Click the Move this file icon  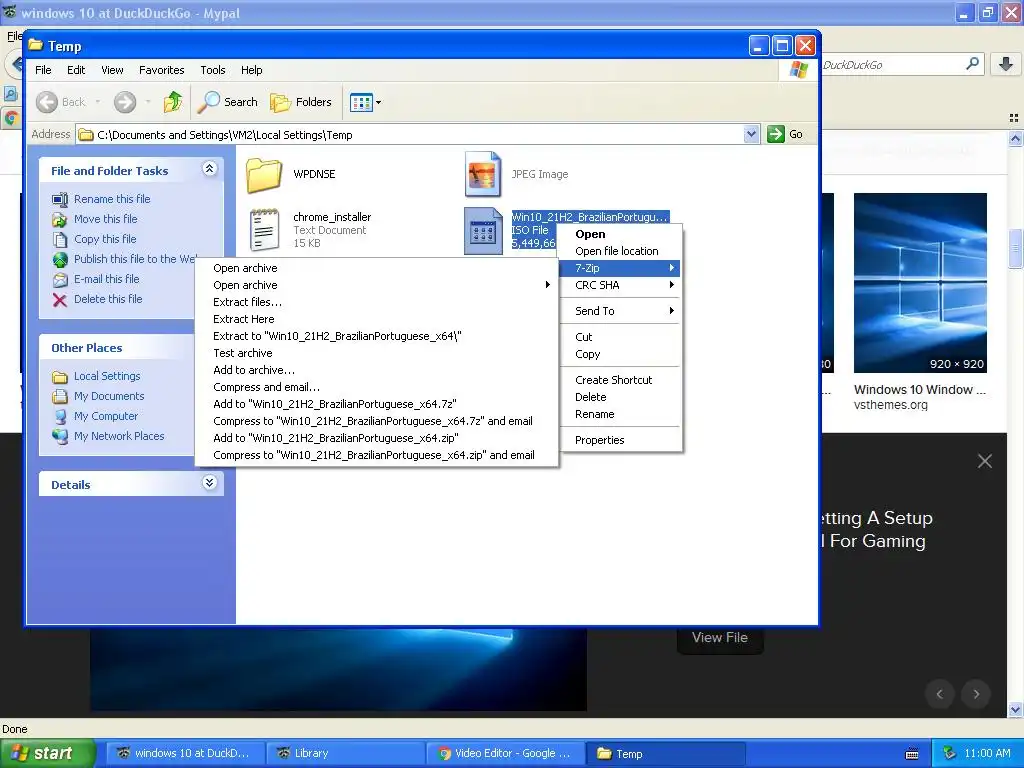60,219
